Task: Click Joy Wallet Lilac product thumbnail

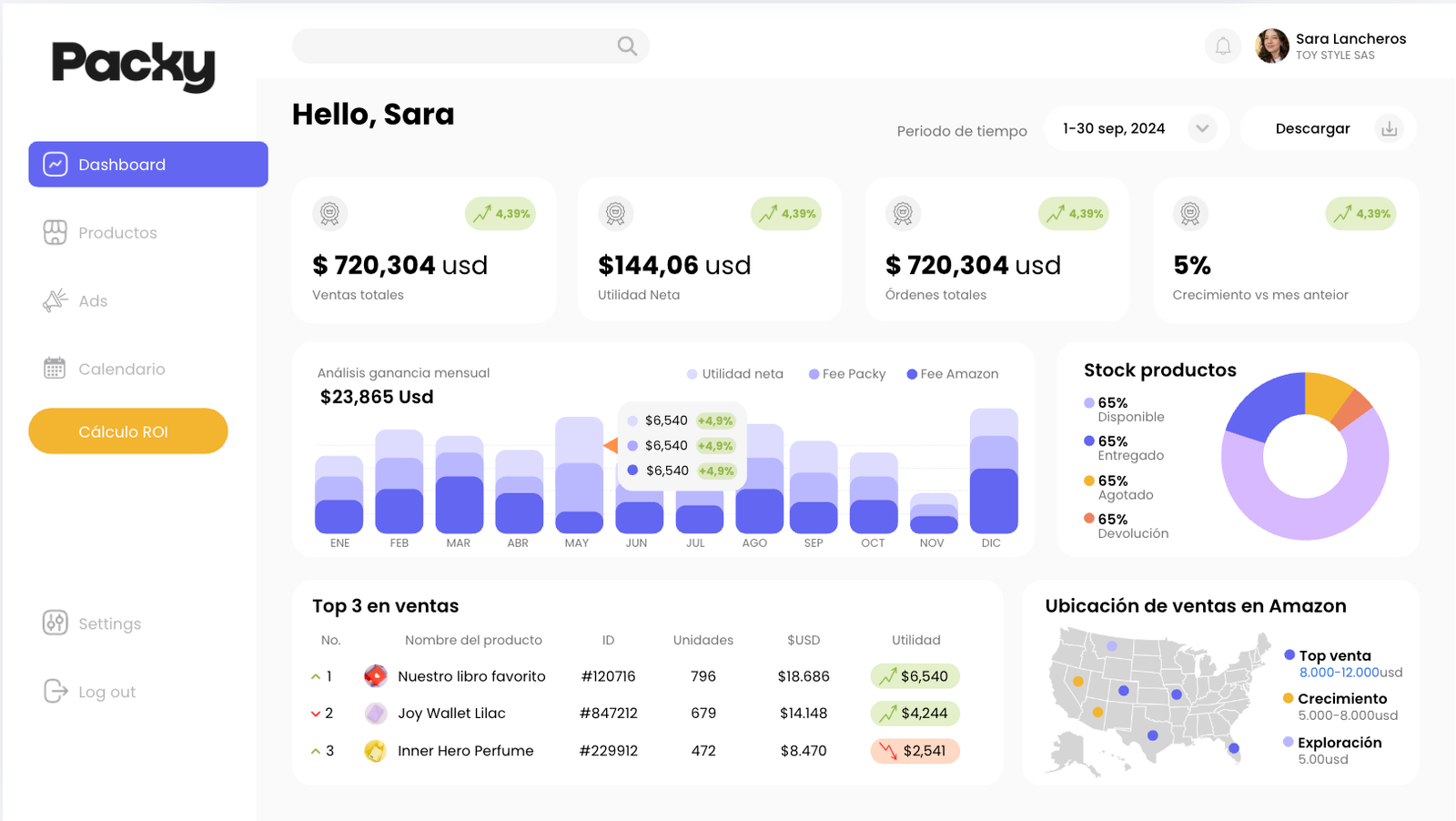Action: [375, 714]
